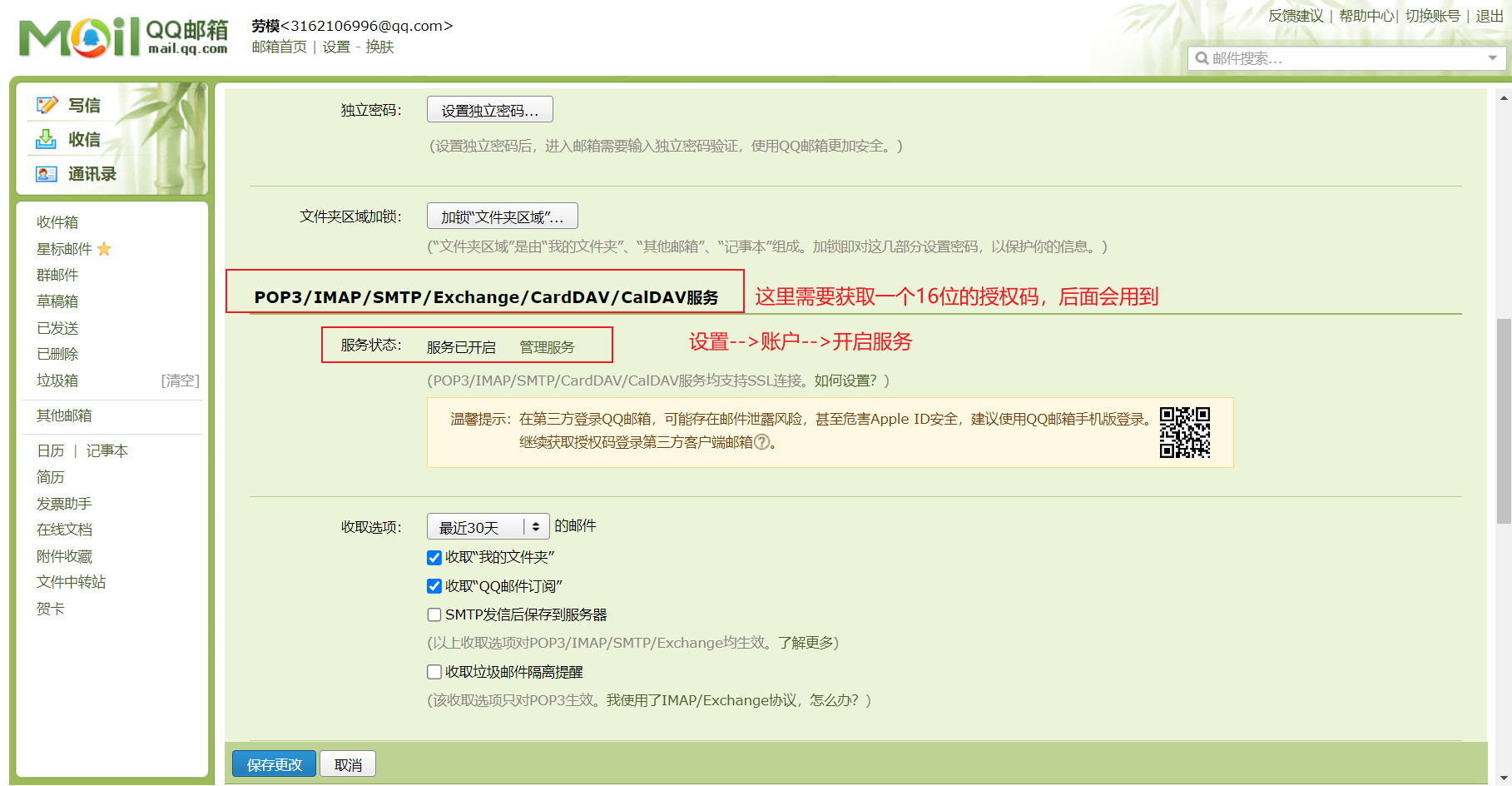Screen dimensions: 1512x786
Task: Click scrollbar down arrow
Action: click(x=1504, y=778)
